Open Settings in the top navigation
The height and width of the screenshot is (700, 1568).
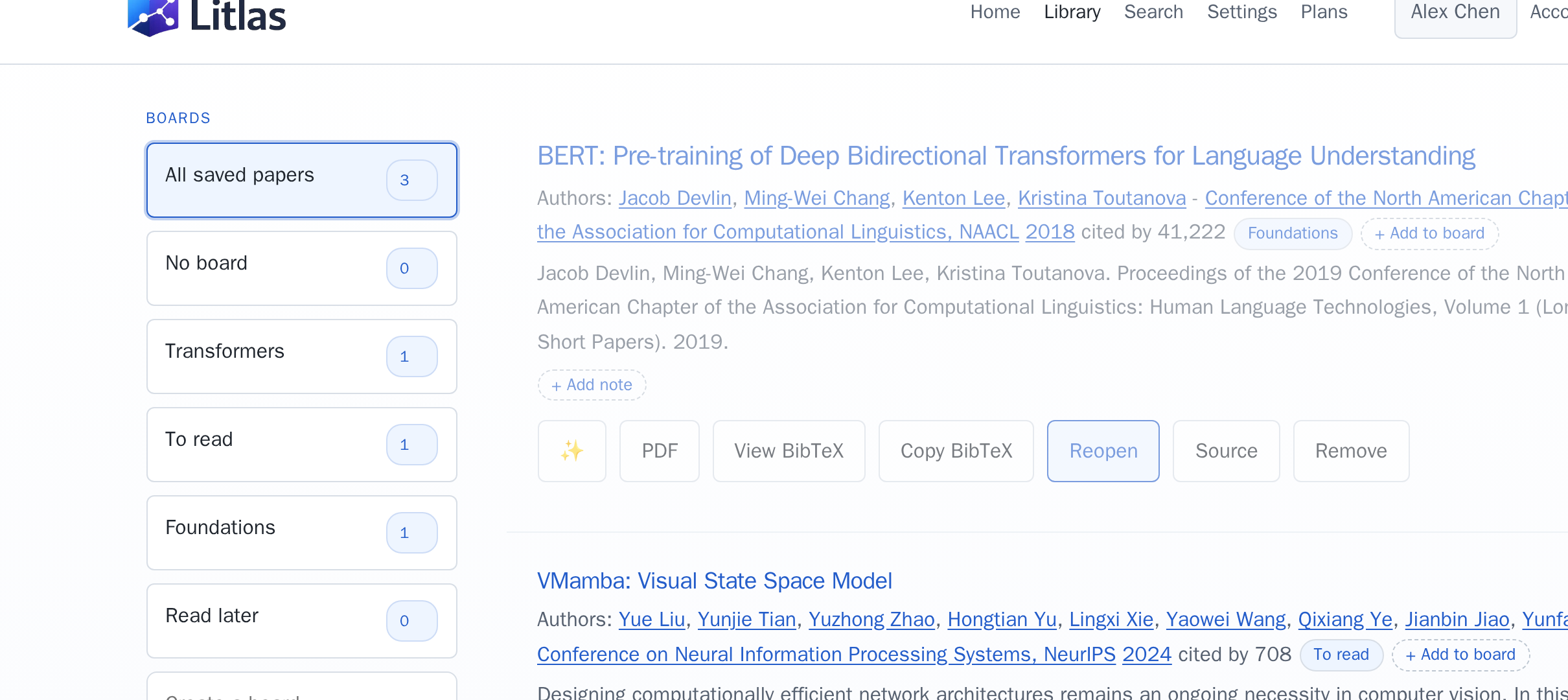click(x=1242, y=12)
